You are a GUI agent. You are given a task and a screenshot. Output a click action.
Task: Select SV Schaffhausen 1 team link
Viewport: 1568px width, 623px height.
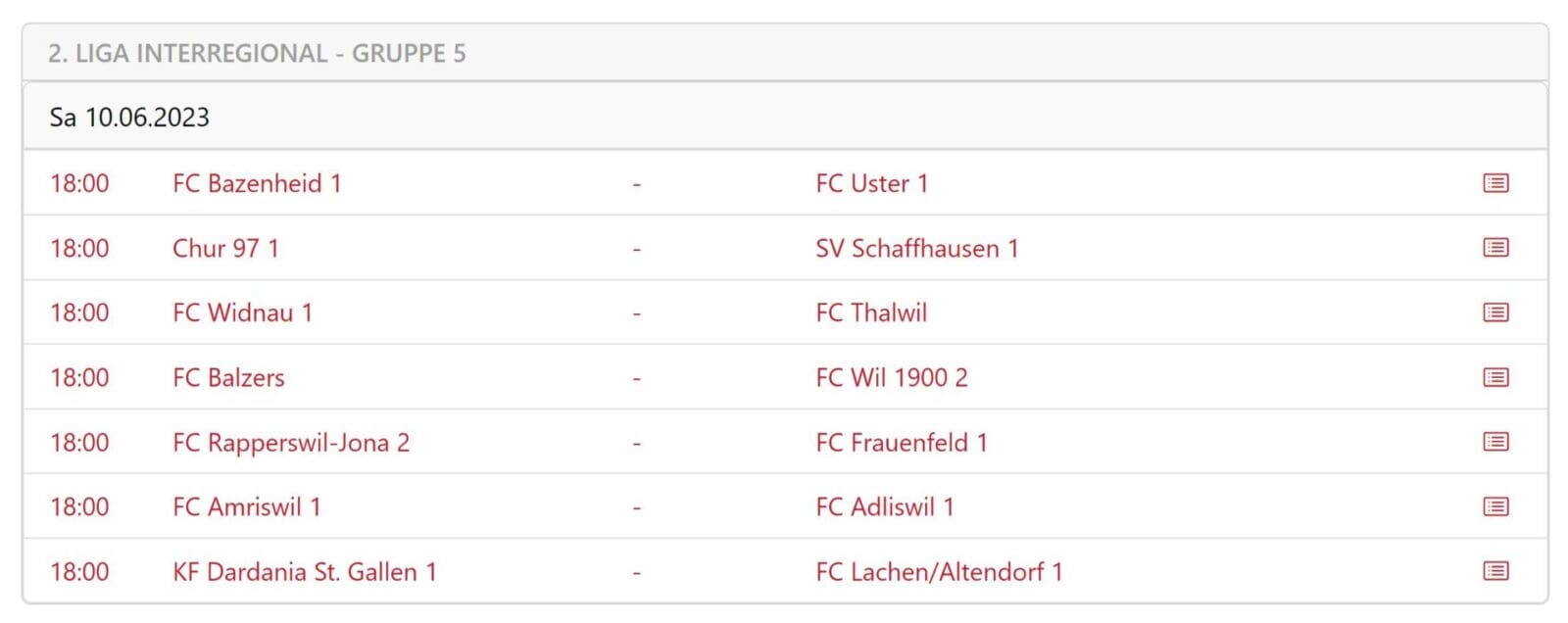[916, 248]
